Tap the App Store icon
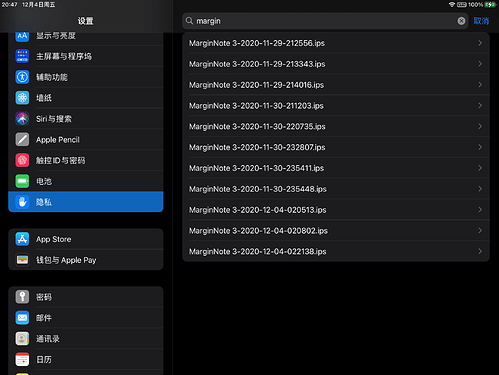 point(22,239)
